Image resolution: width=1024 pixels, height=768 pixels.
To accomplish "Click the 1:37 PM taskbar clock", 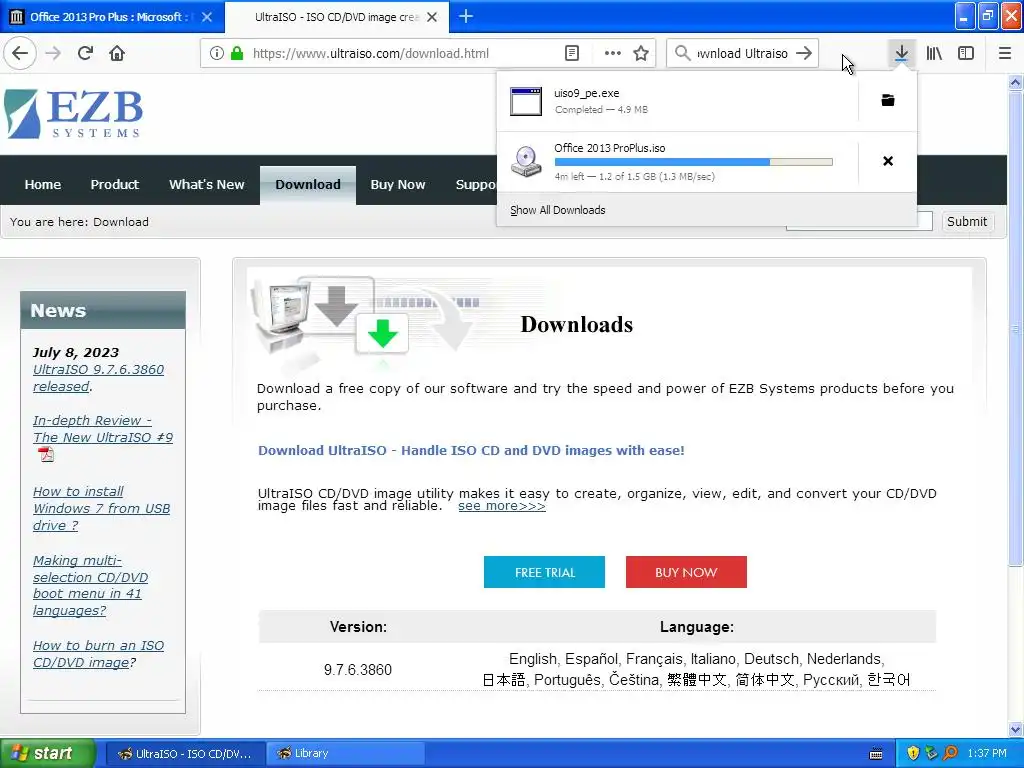I will (x=987, y=754).
